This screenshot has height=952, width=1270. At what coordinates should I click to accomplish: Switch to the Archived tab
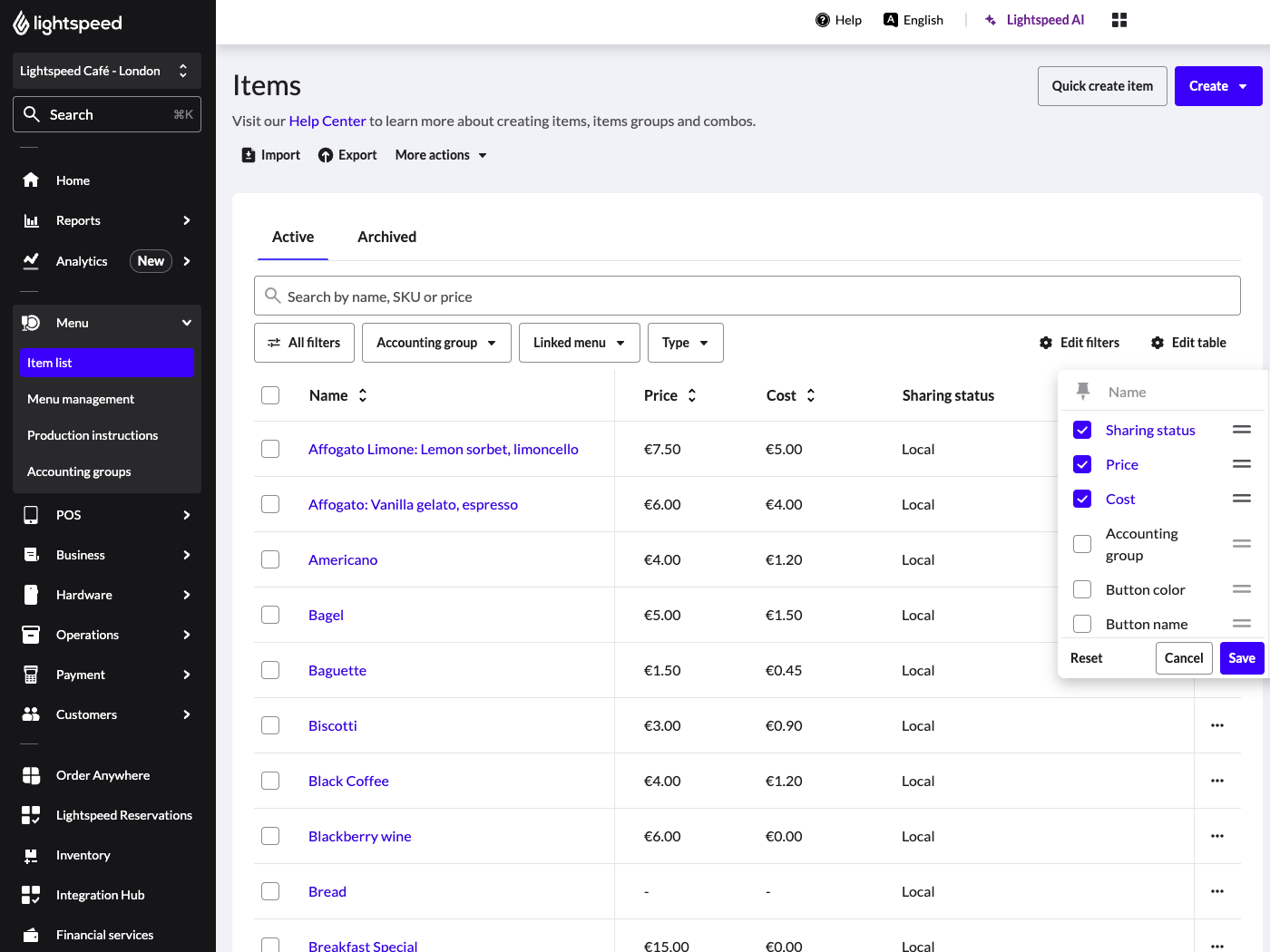386,237
